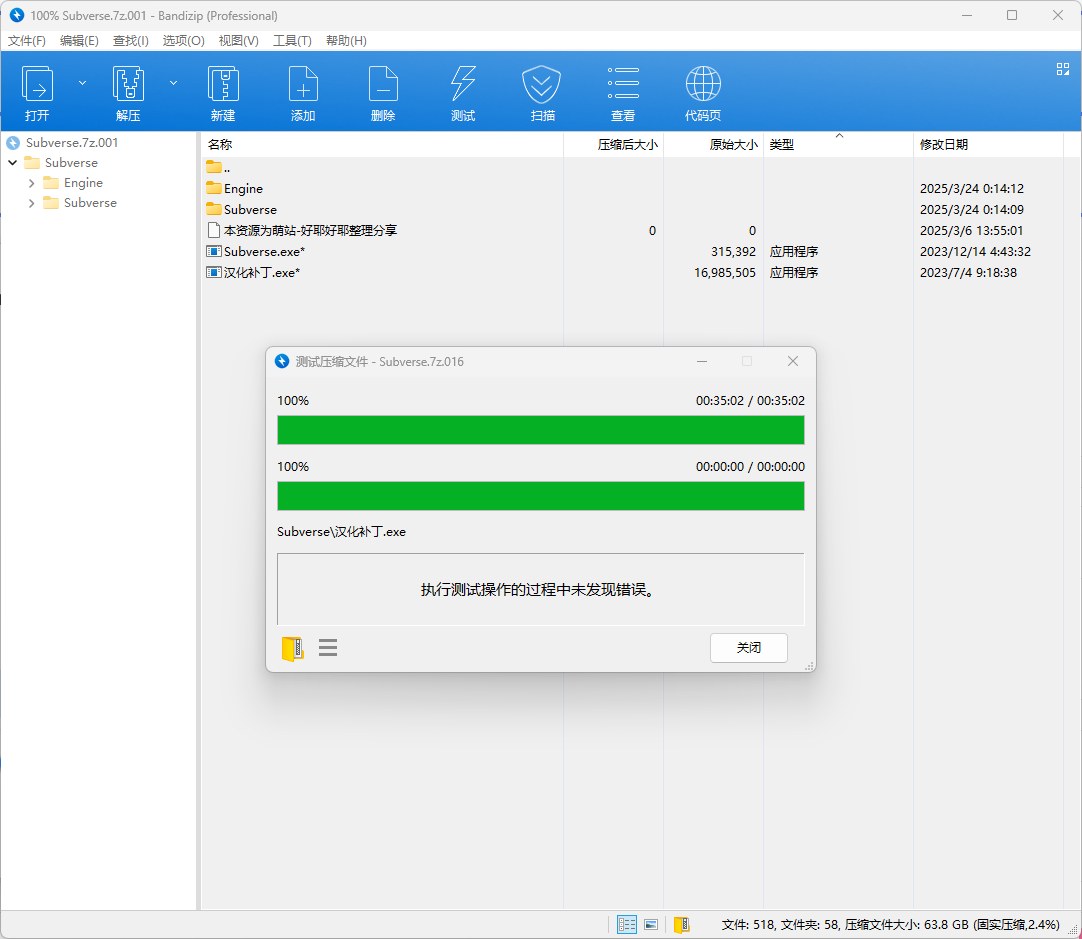This screenshot has width=1082, height=939.
Task: Click the 关闭 button in test dialog
Action: point(748,648)
